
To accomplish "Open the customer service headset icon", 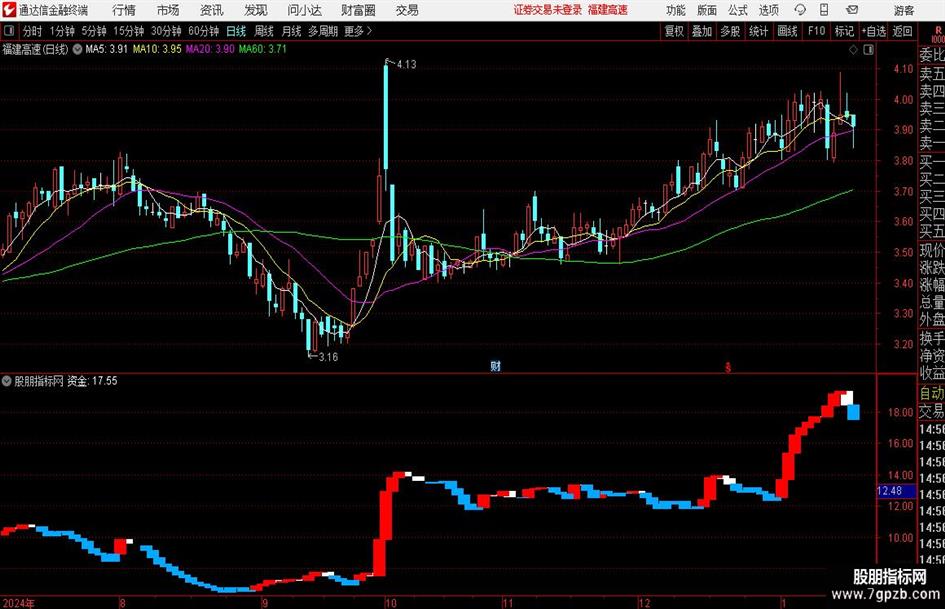I will point(800,10).
